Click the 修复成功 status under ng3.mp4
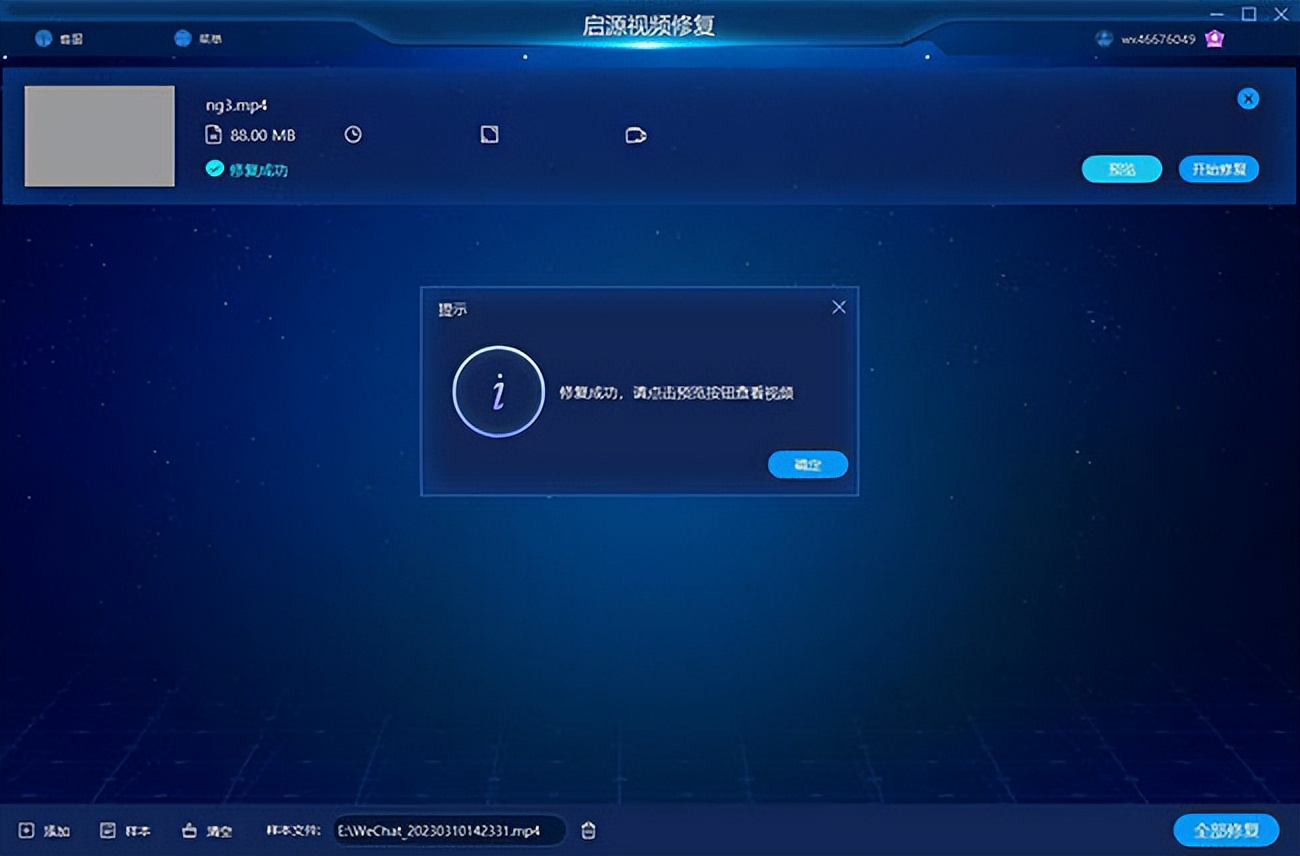Screen dimensions: 1300x856 pos(259,170)
